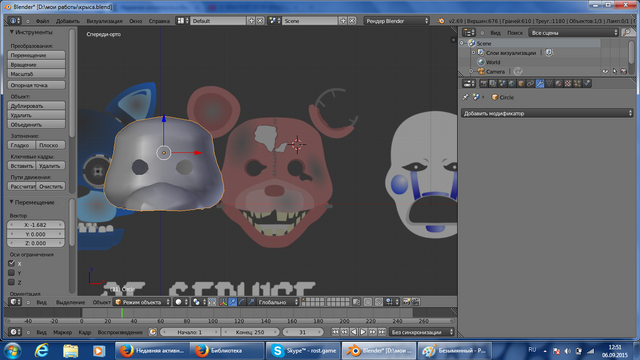This screenshot has height=360, width=640.
Task: Open Skype from the taskbar
Action: 303,351
